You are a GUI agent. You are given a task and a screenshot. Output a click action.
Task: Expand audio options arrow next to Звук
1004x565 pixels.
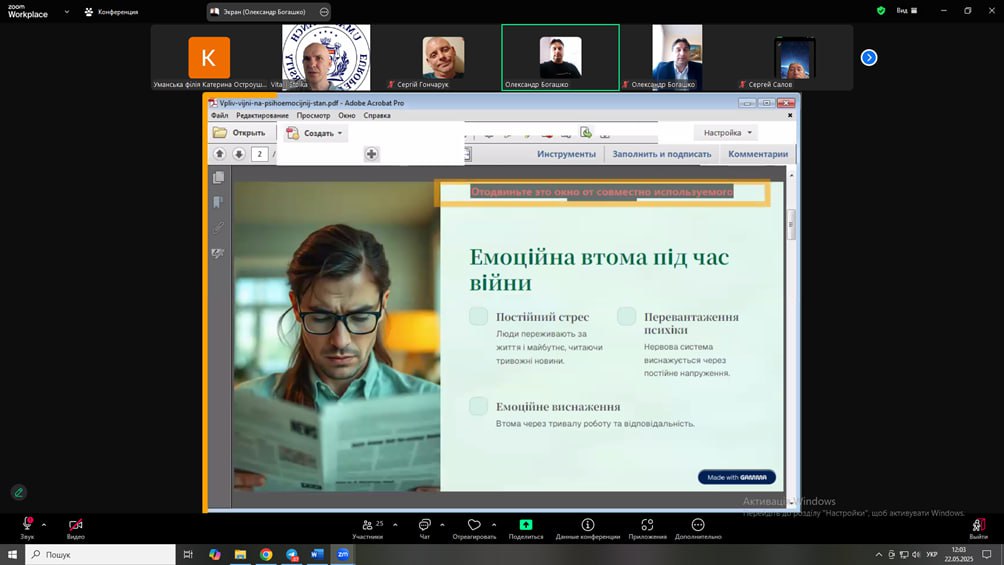point(44,524)
